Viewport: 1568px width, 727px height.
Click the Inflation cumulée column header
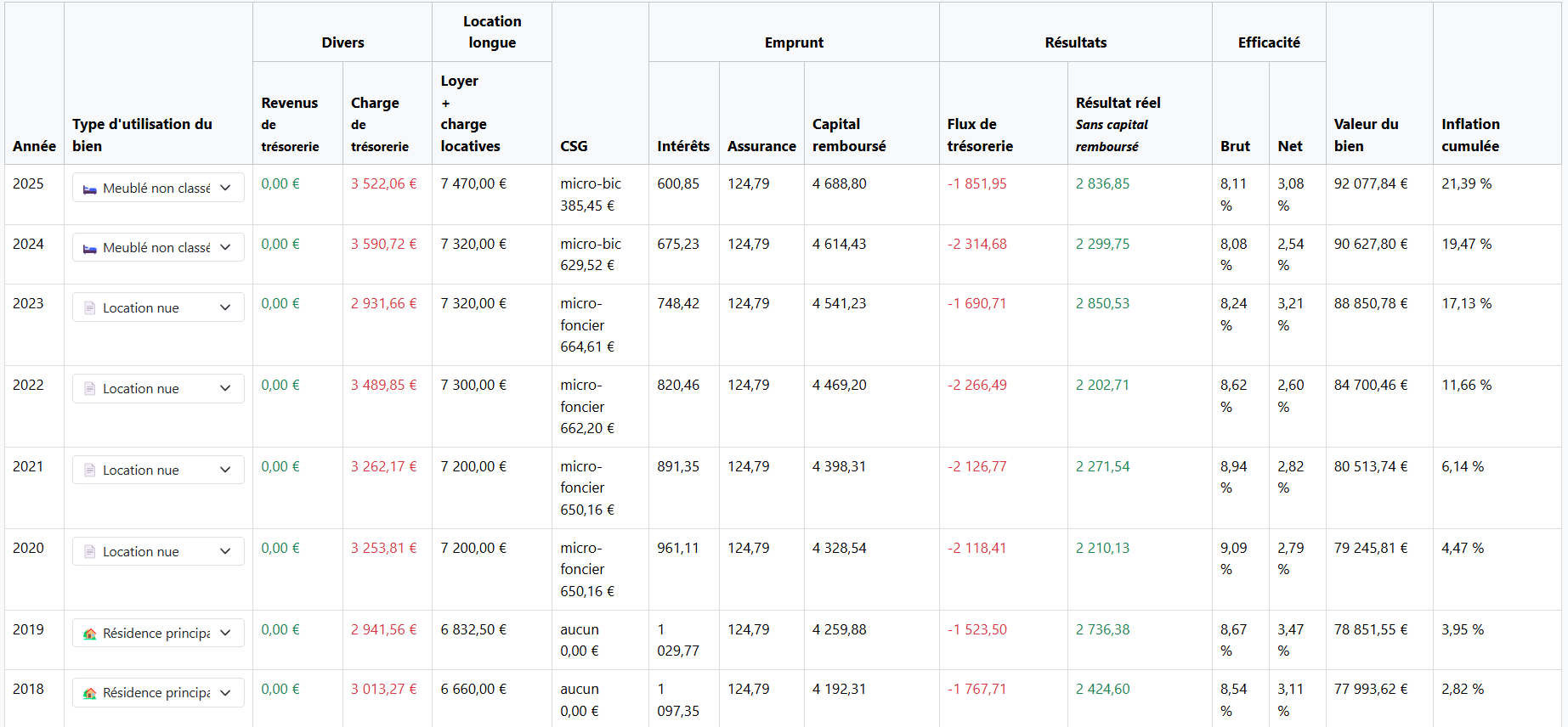pos(1470,135)
